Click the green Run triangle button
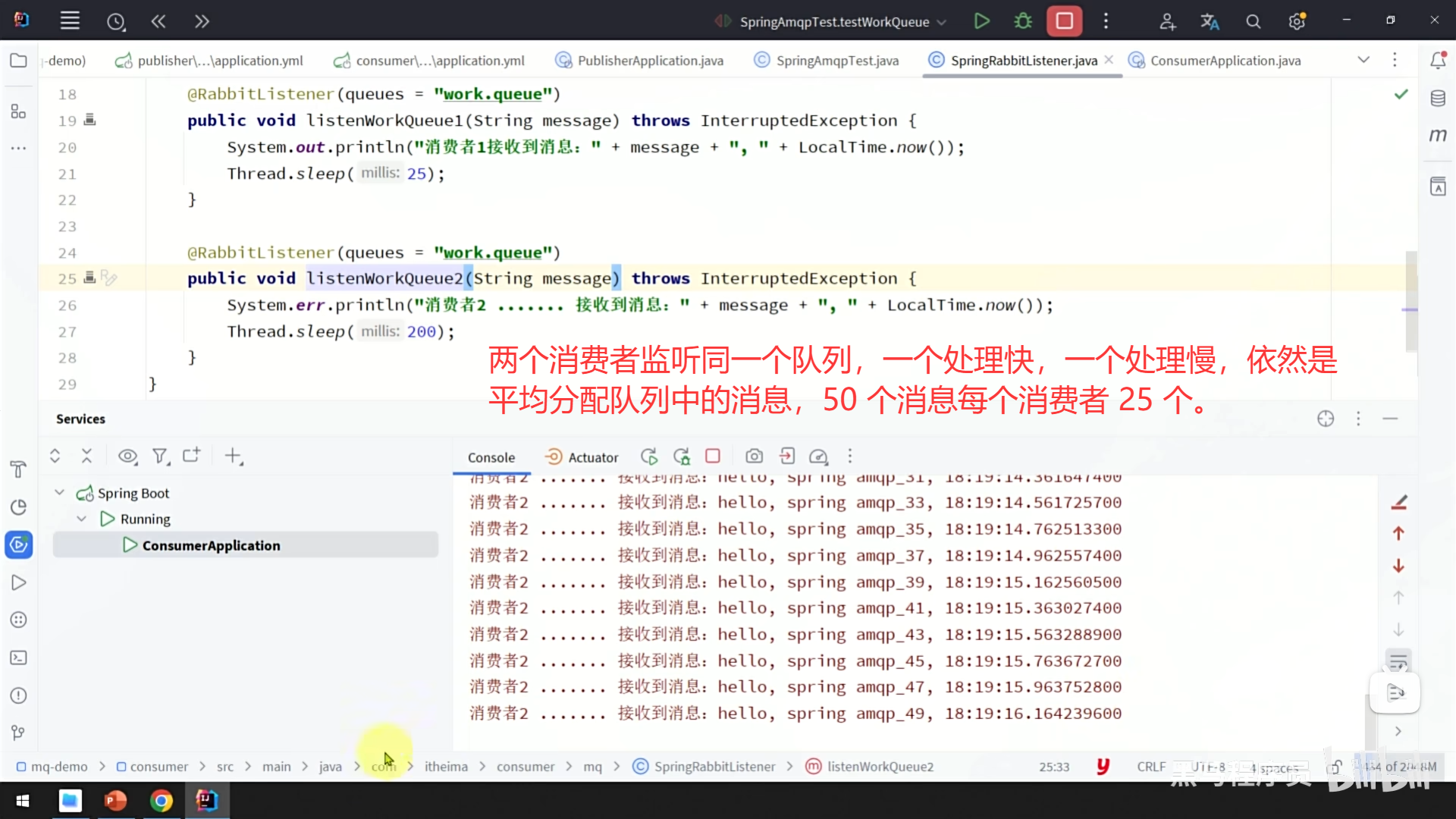Viewport: 1456px width, 819px height. [x=981, y=21]
